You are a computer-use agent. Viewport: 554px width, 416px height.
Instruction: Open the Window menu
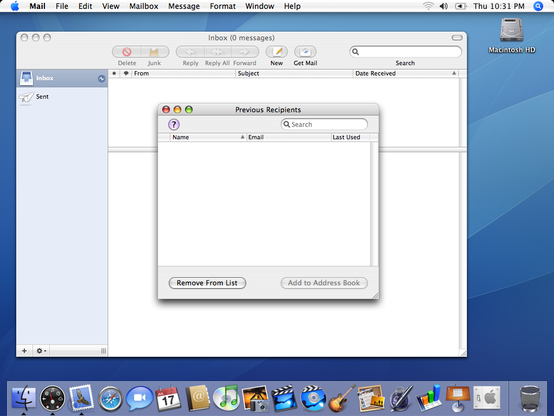(x=260, y=6)
